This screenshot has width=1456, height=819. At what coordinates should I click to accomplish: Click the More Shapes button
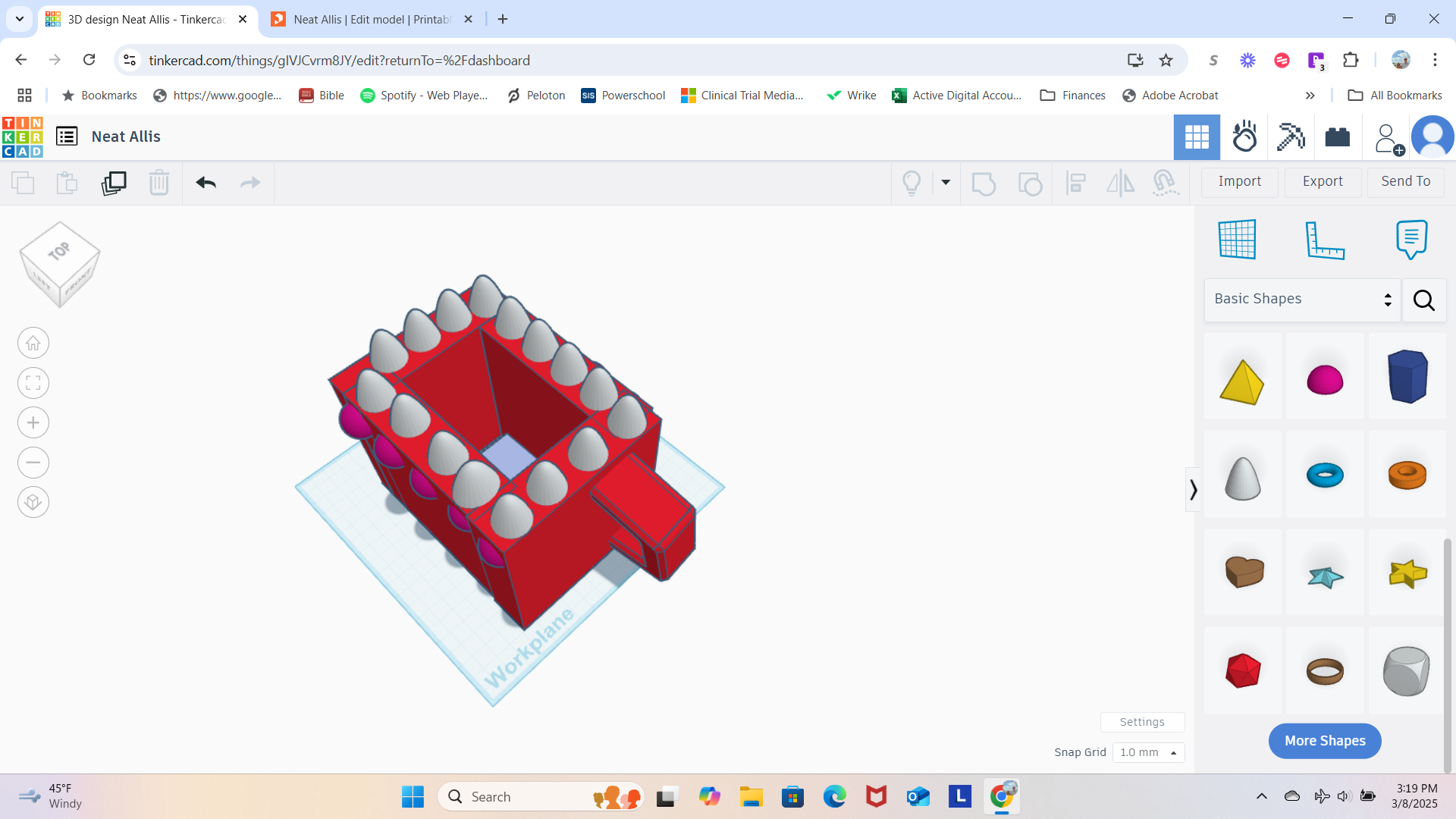1325,741
